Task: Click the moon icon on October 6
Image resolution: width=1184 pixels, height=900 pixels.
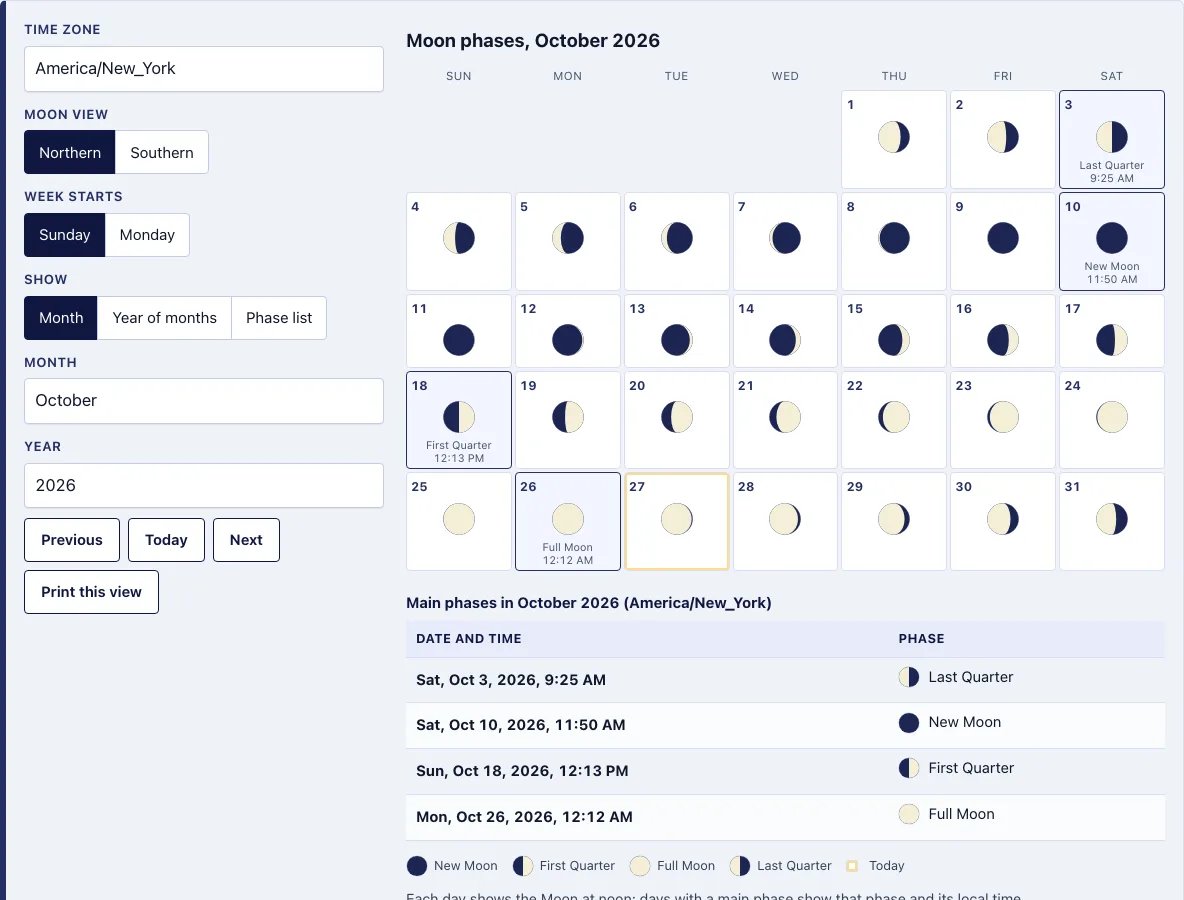Action: (x=676, y=239)
